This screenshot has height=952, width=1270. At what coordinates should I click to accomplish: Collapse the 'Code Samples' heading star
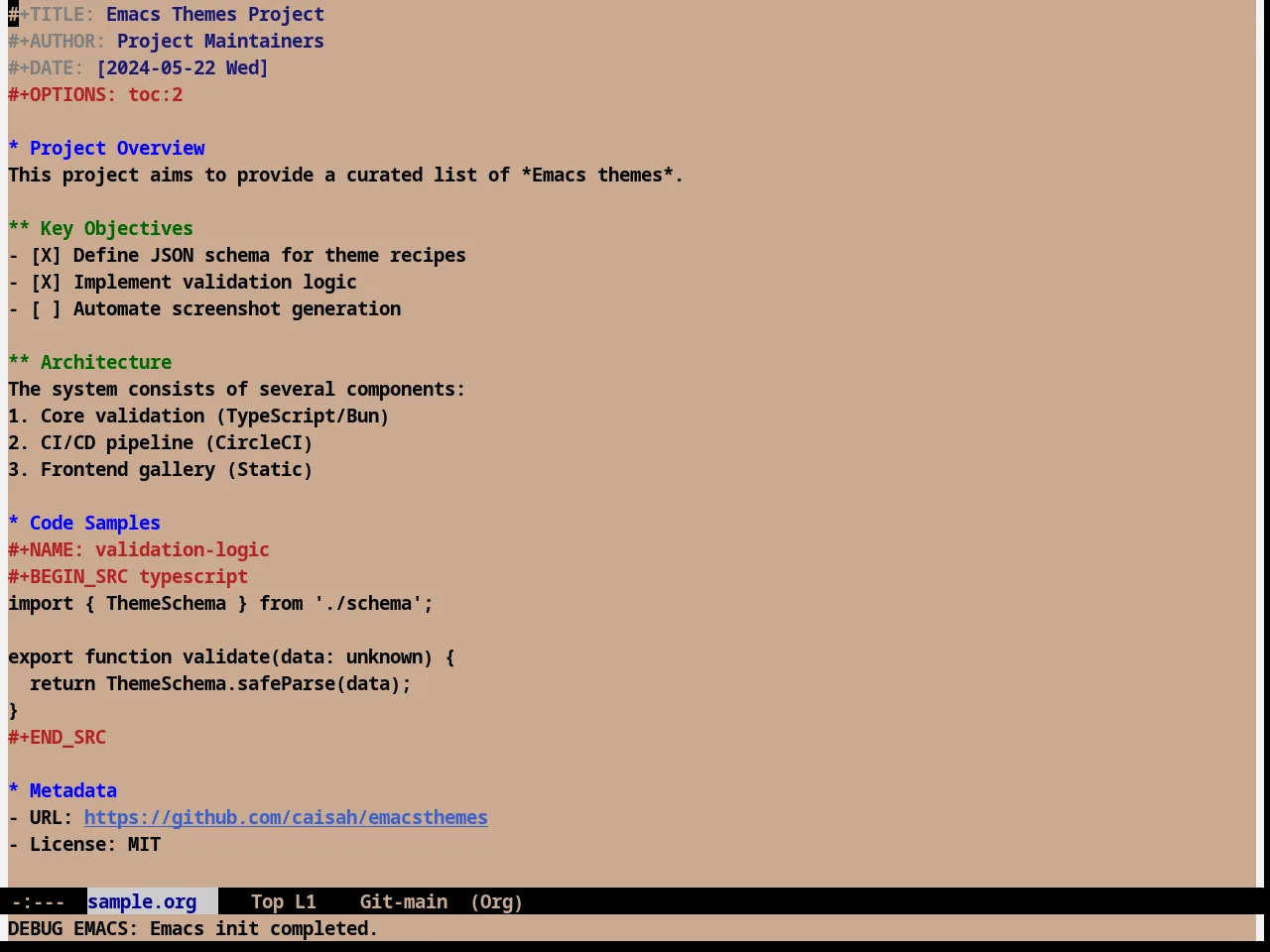point(14,524)
